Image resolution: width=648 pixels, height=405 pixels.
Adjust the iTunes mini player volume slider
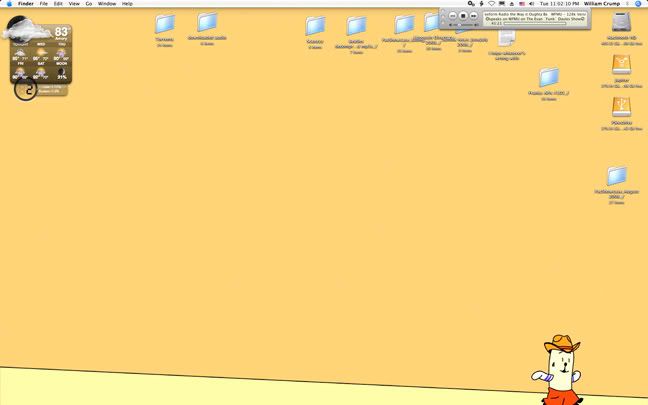tap(464, 25)
